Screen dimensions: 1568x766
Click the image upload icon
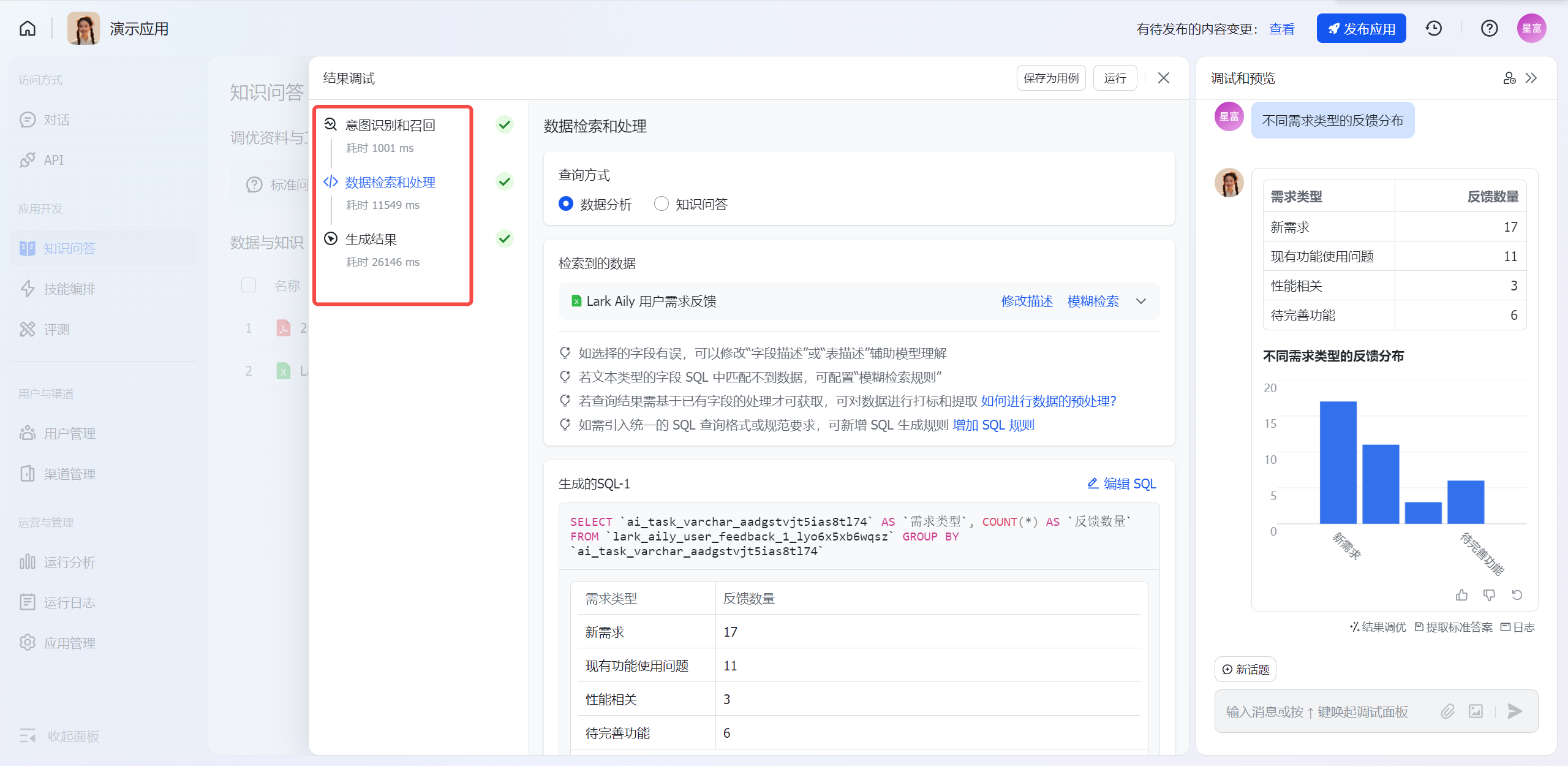(1476, 711)
